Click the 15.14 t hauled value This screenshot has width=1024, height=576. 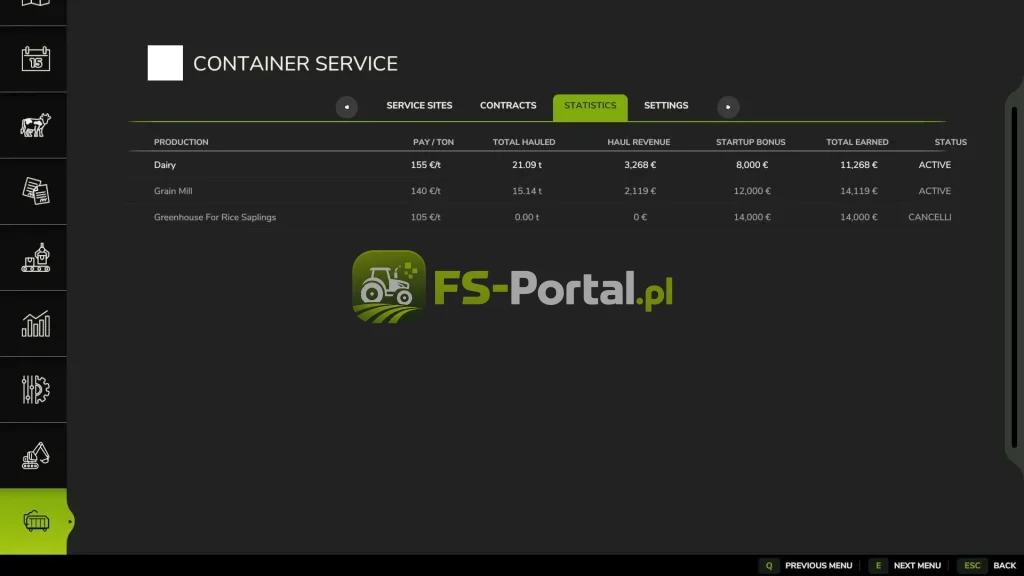[526, 191]
